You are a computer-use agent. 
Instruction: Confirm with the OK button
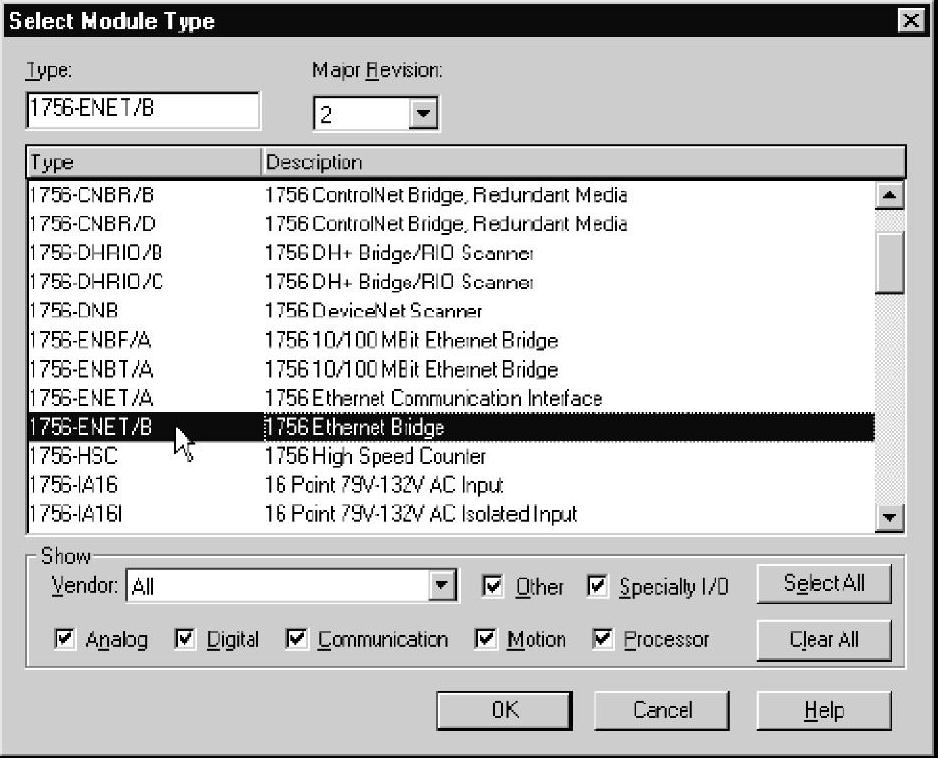[x=504, y=710]
